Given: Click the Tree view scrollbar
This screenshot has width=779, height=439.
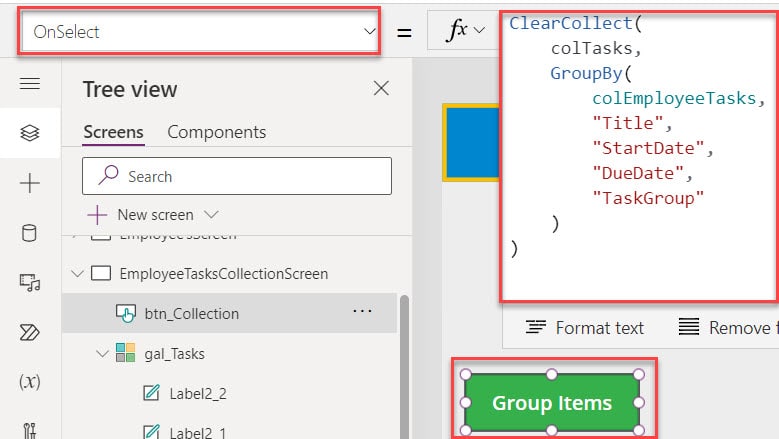Looking at the screenshot, I should (404, 366).
